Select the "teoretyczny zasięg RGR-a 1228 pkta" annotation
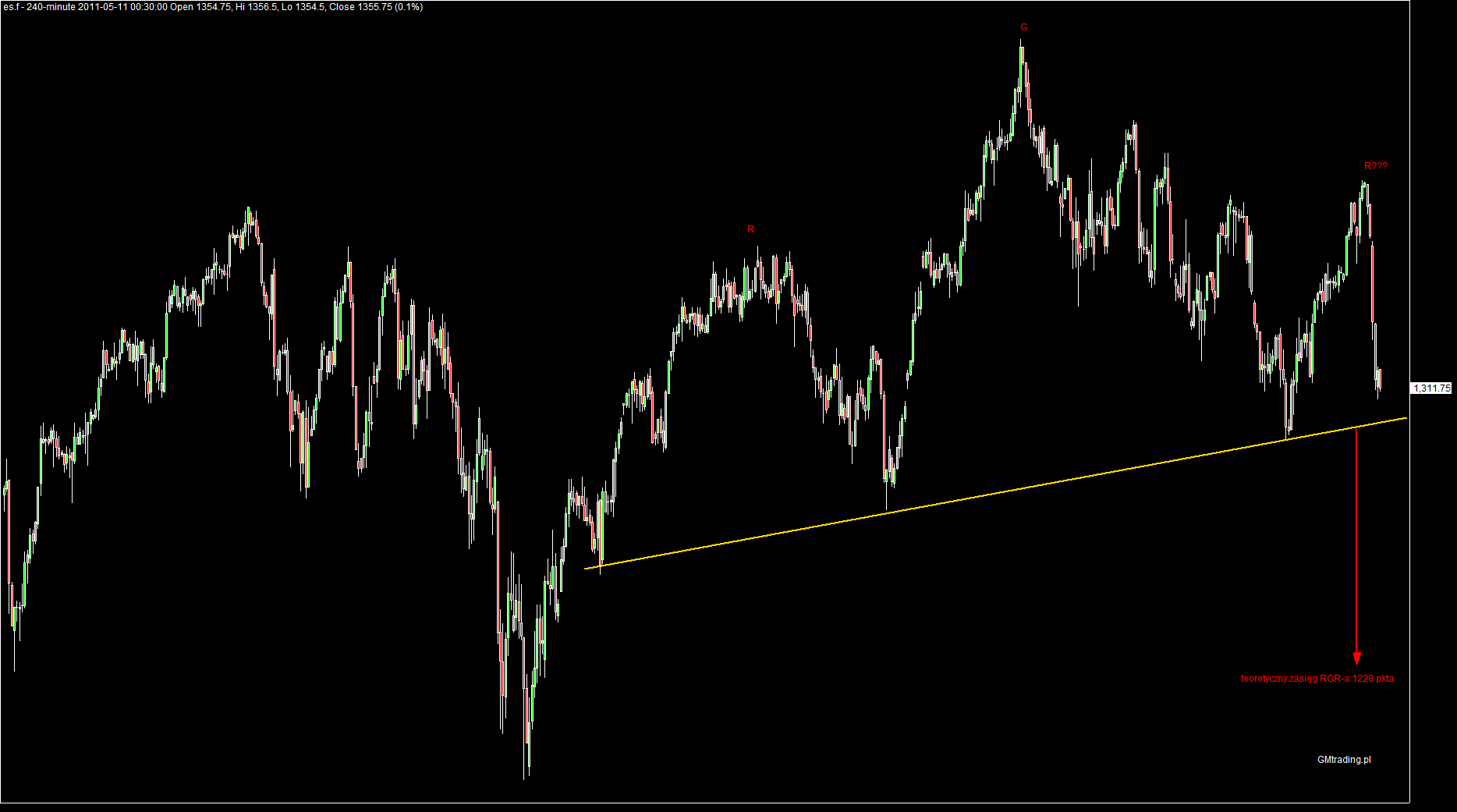Viewport: 1457px width, 812px height. 1317,679
